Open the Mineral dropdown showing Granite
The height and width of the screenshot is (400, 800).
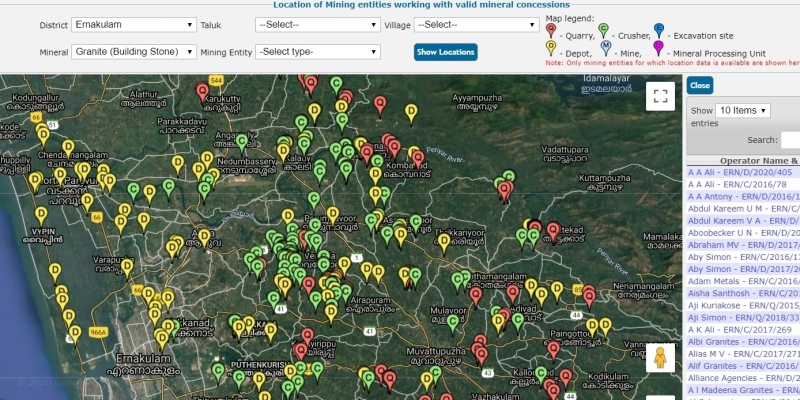click(133, 51)
